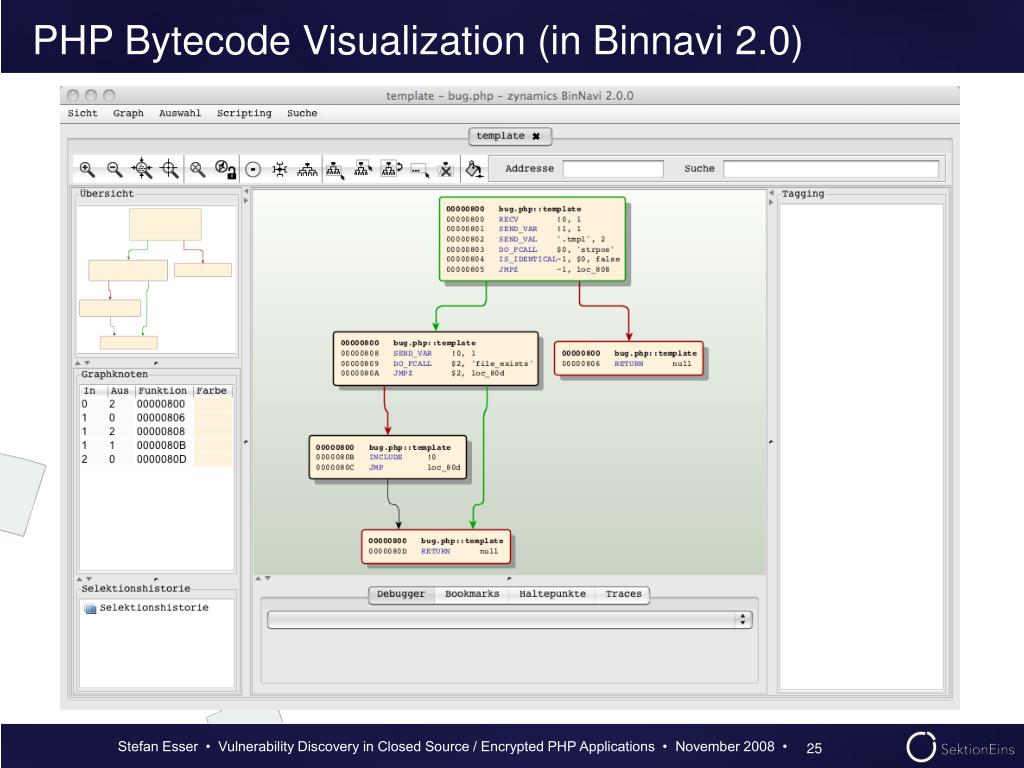Image resolution: width=1024 pixels, height=768 pixels.
Task: Click the JMPZ loc_808 instruction line
Action: (528, 270)
